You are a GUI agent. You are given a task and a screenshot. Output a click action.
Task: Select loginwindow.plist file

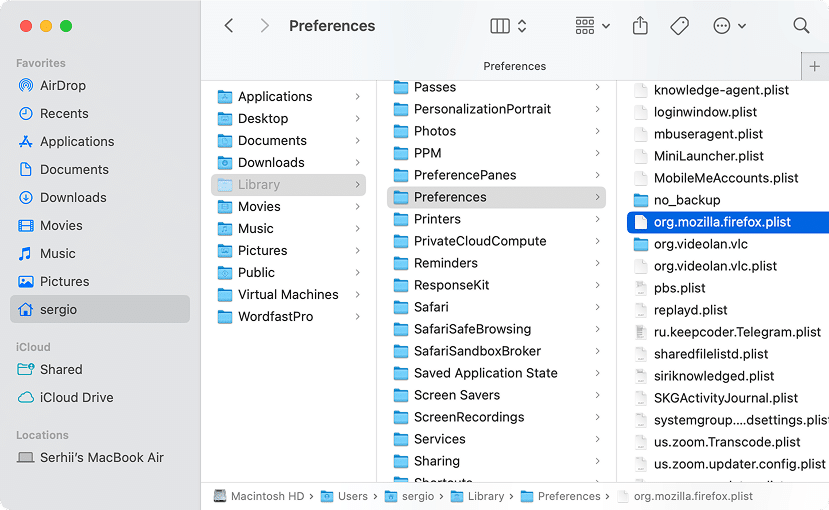tap(728, 112)
